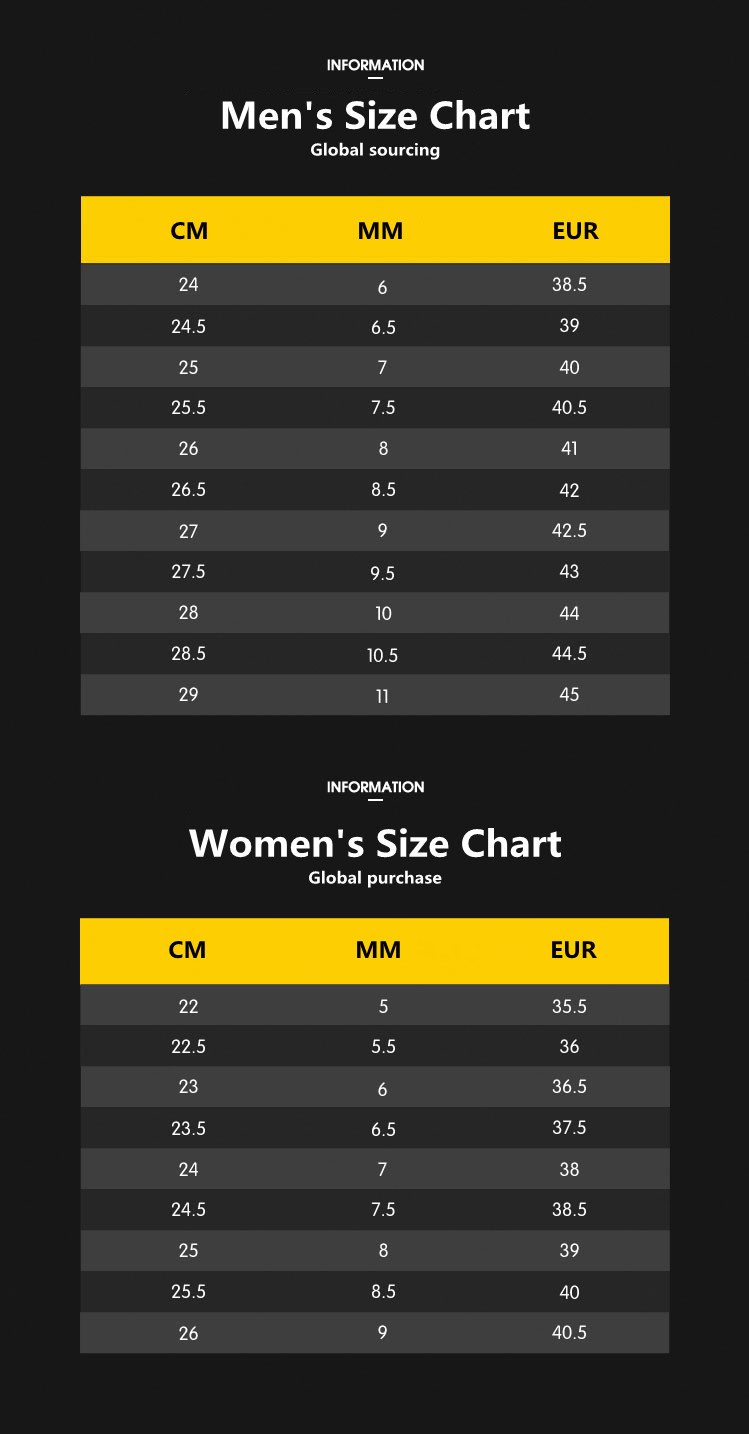Select the 22.5 CM cell in women's chart

(189, 1047)
